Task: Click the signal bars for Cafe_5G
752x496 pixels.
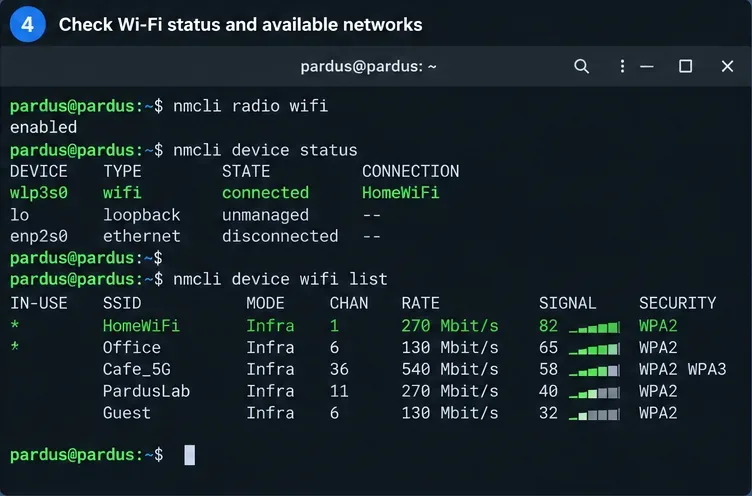Action: point(594,371)
